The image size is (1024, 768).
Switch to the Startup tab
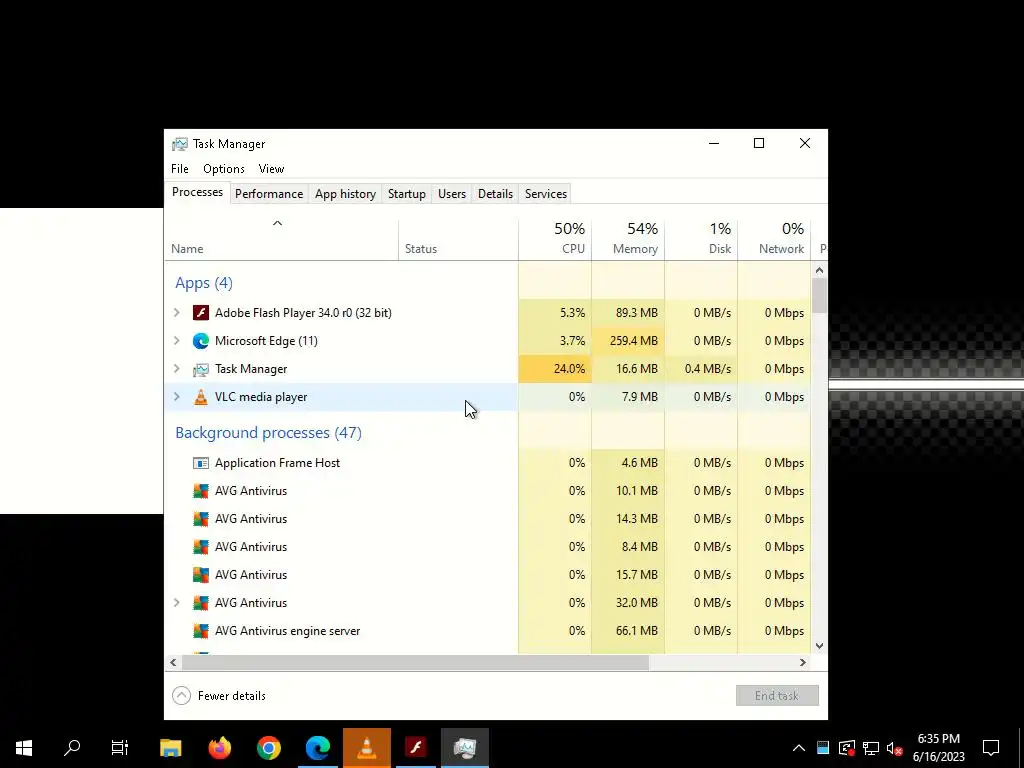[407, 194]
